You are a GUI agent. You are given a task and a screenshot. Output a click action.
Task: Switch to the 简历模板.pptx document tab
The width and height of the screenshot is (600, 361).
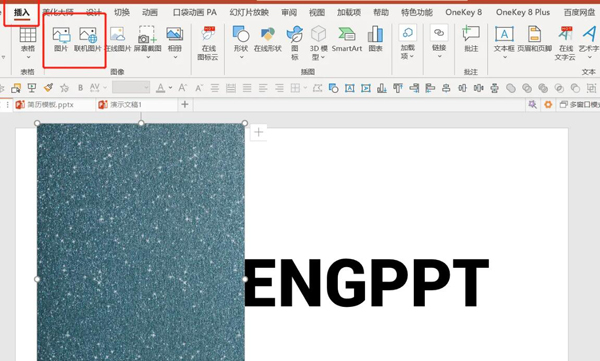[50, 105]
